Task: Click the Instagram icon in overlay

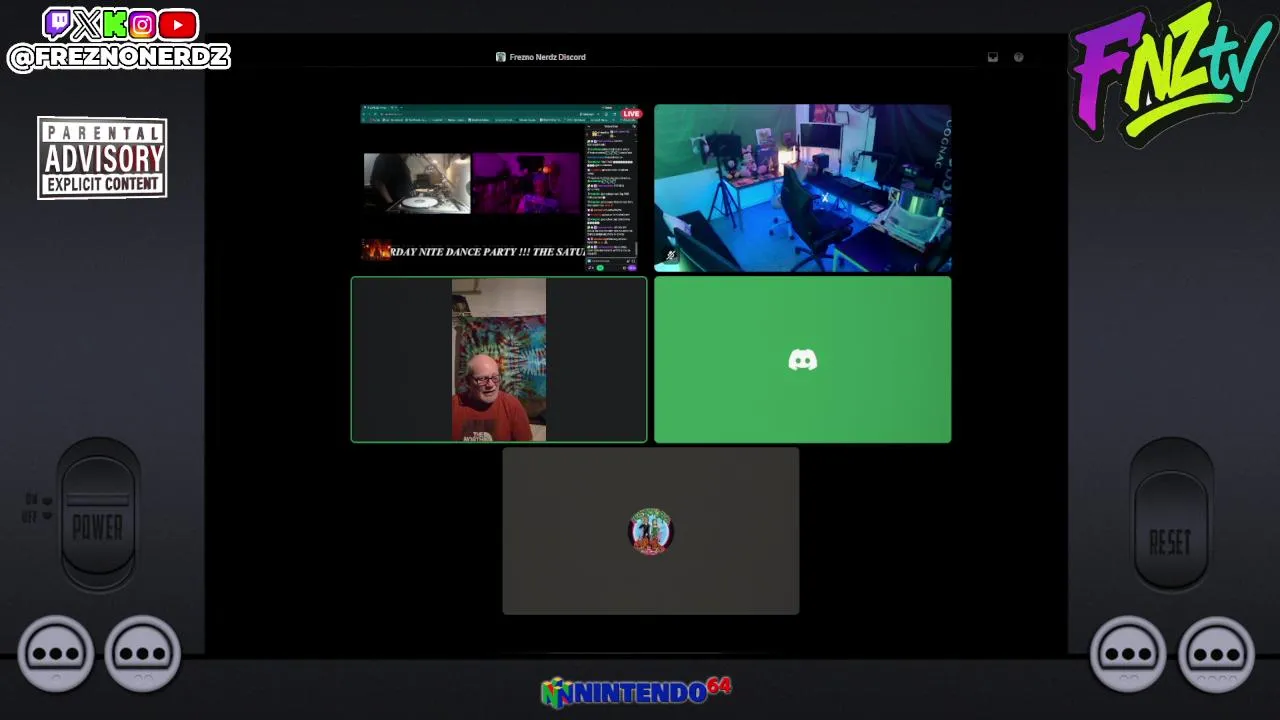Action: (x=142, y=23)
